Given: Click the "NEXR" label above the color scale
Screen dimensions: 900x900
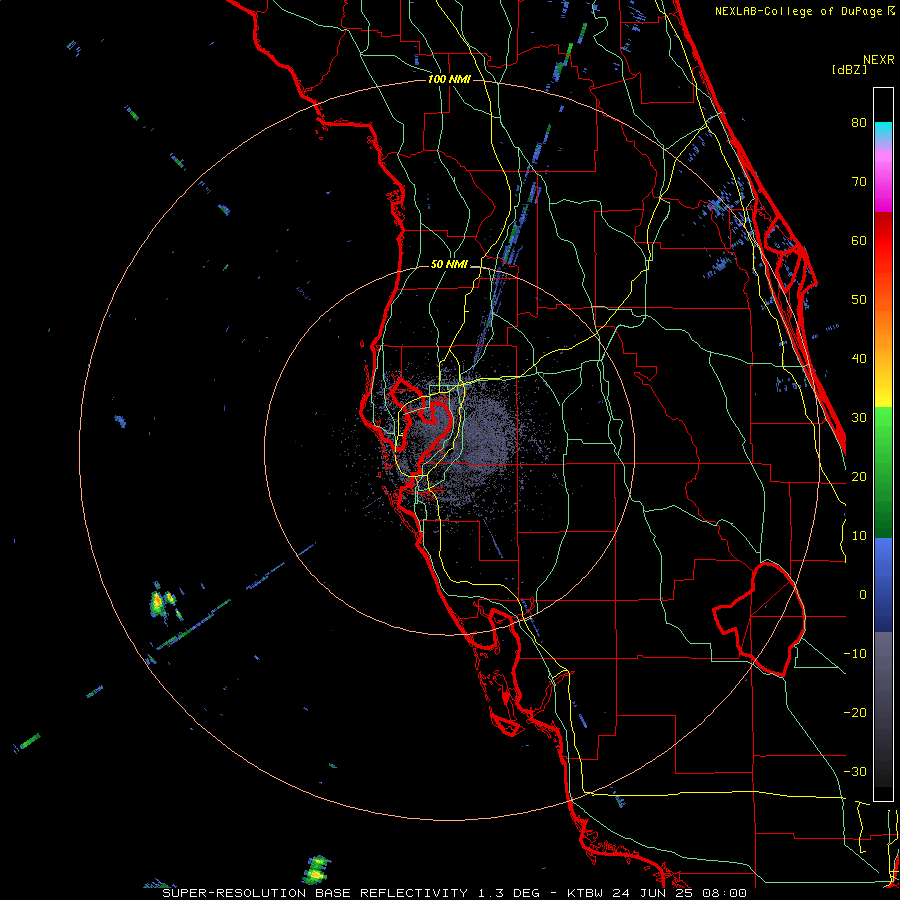Looking at the screenshot, I should coord(878,60).
